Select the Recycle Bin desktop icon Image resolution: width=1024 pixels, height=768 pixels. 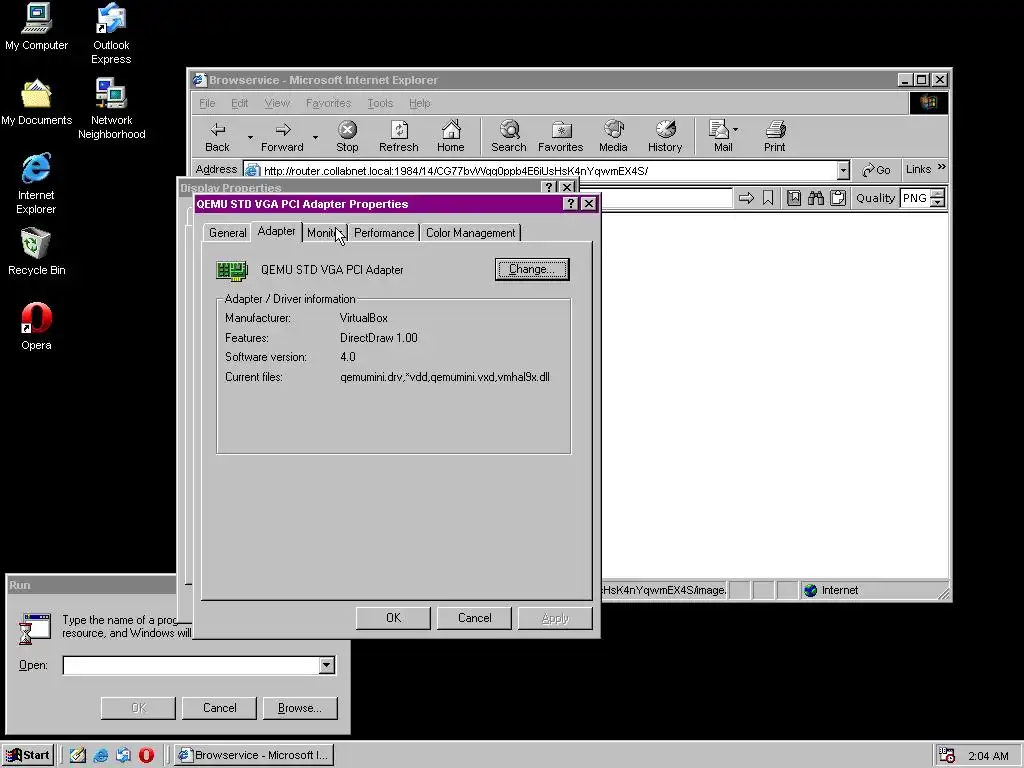[x=37, y=251]
